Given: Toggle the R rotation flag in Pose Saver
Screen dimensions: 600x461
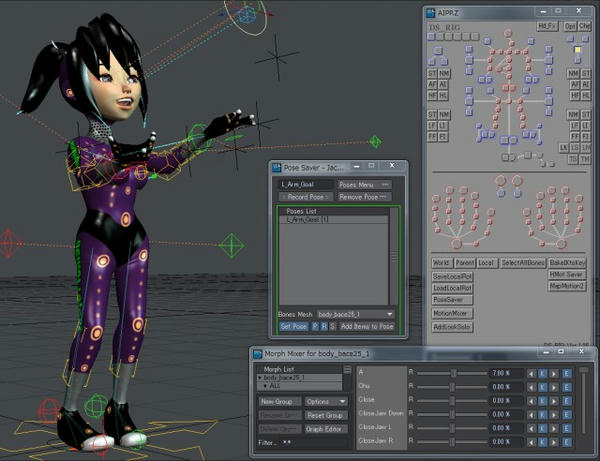Looking at the screenshot, I should pos(324,326).
